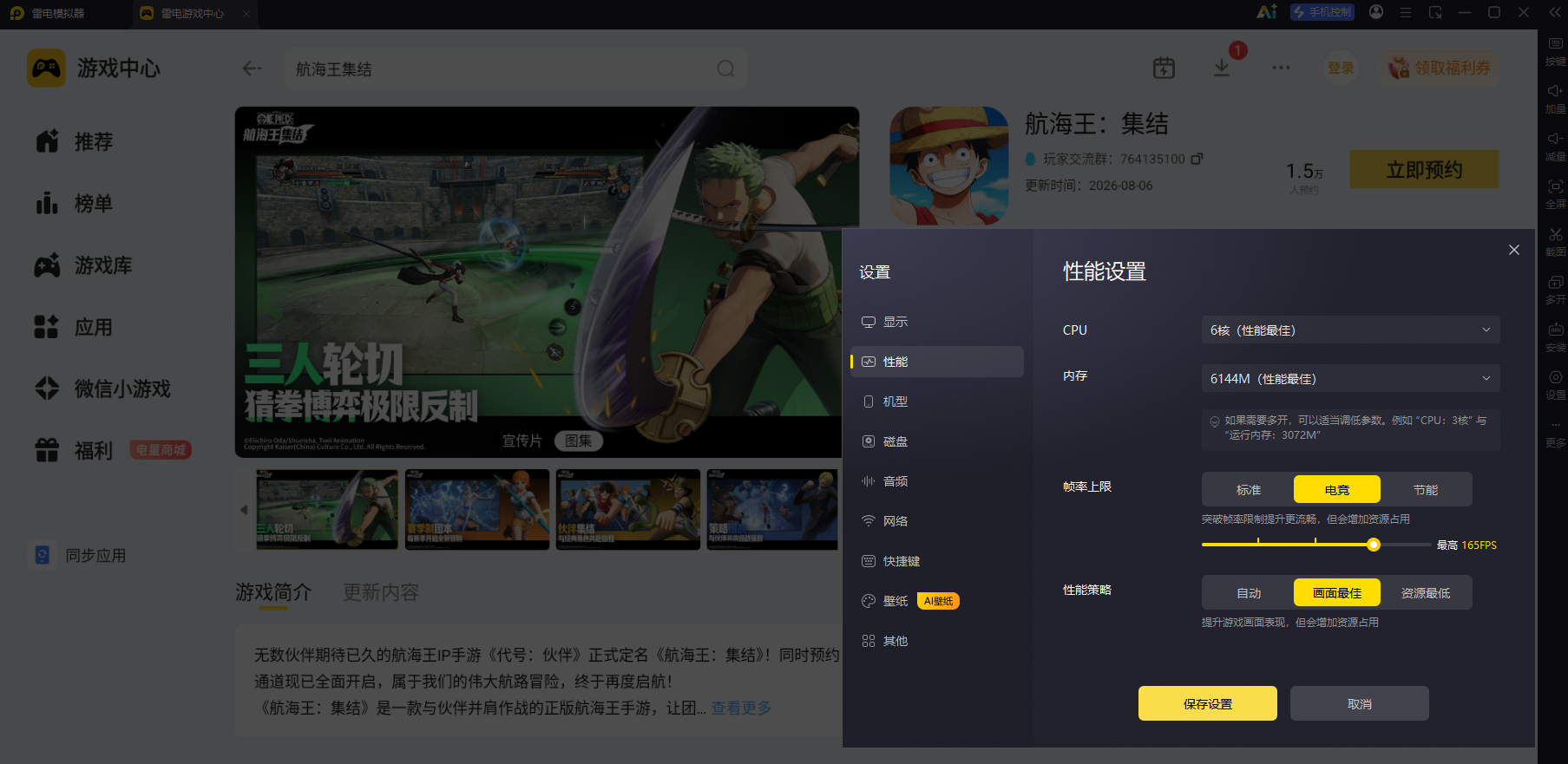Image resolution: width=1568 pixels, height=764 pixels.
Task: Expand the 内存 memory dropdown
Action: click(x=1350, y=378)
